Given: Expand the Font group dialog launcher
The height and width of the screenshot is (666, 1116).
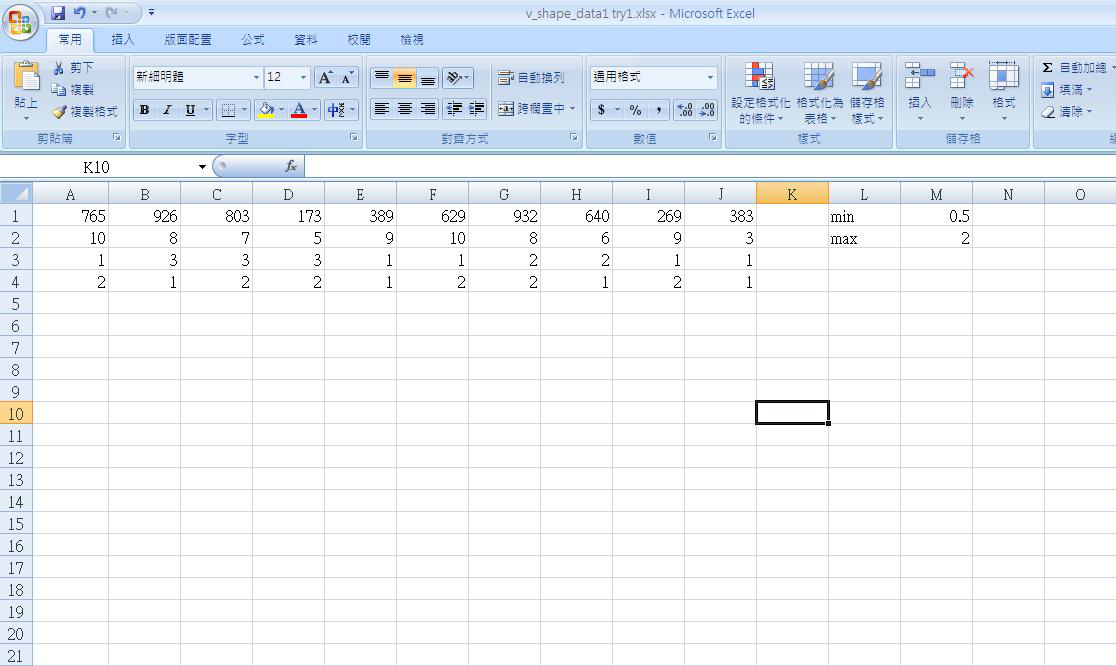Looking at the screenshot, I should coord(354,137).
